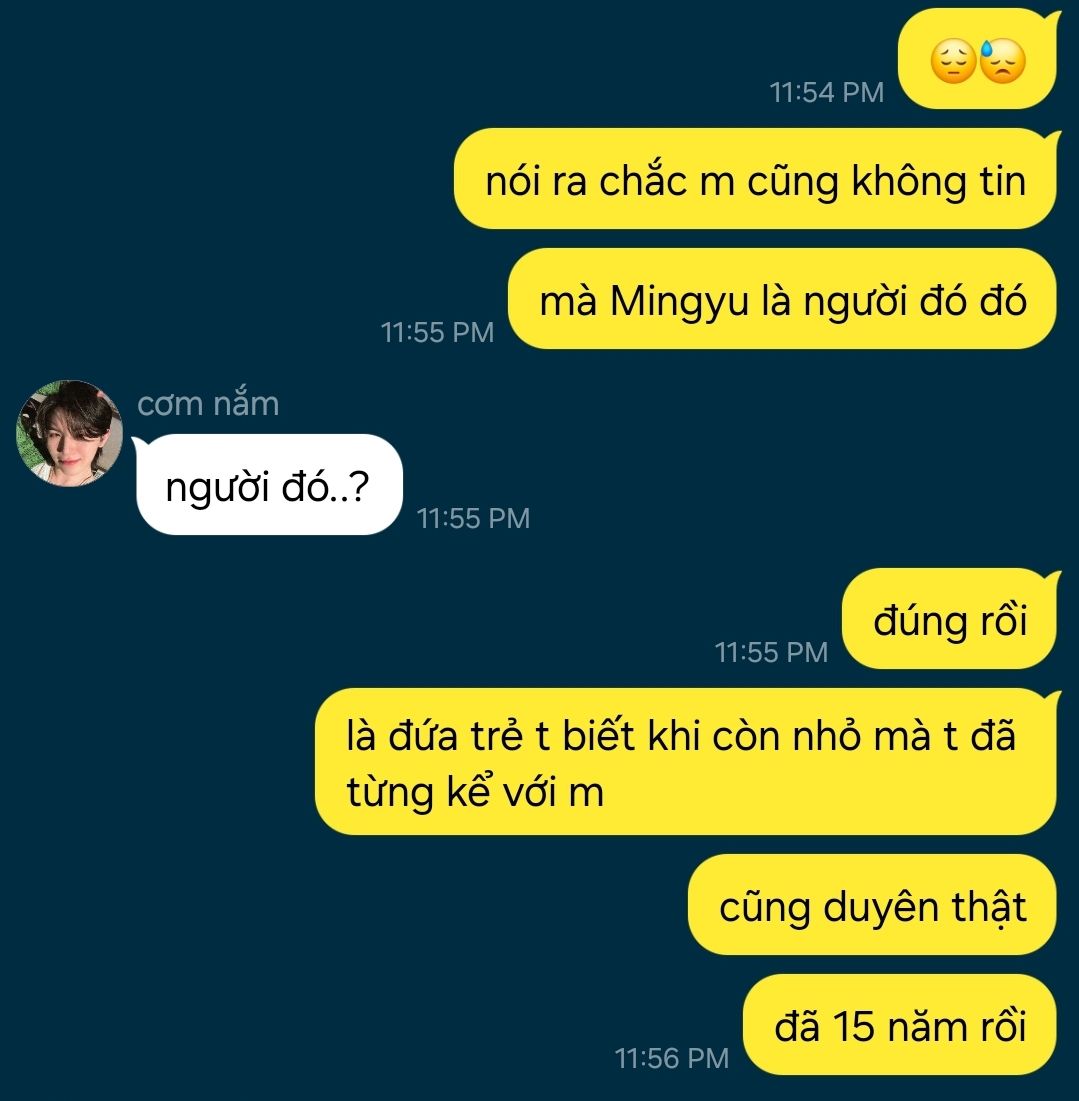Image resolution: width=1079 pixels, height=1101 pixels.
Task: Select the 'đúng rồi' message bubble
Action: pos(951,619)
